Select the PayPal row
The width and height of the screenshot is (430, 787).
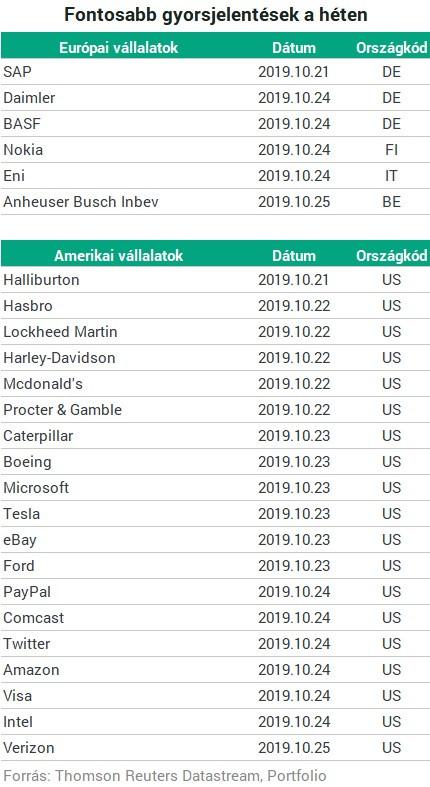click(215, 592)
